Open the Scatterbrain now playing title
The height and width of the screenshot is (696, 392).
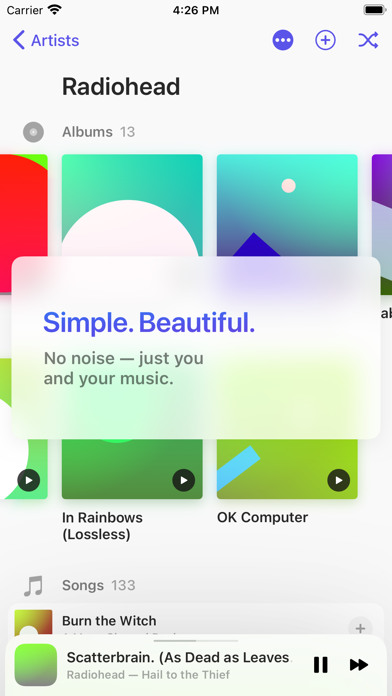178,657
